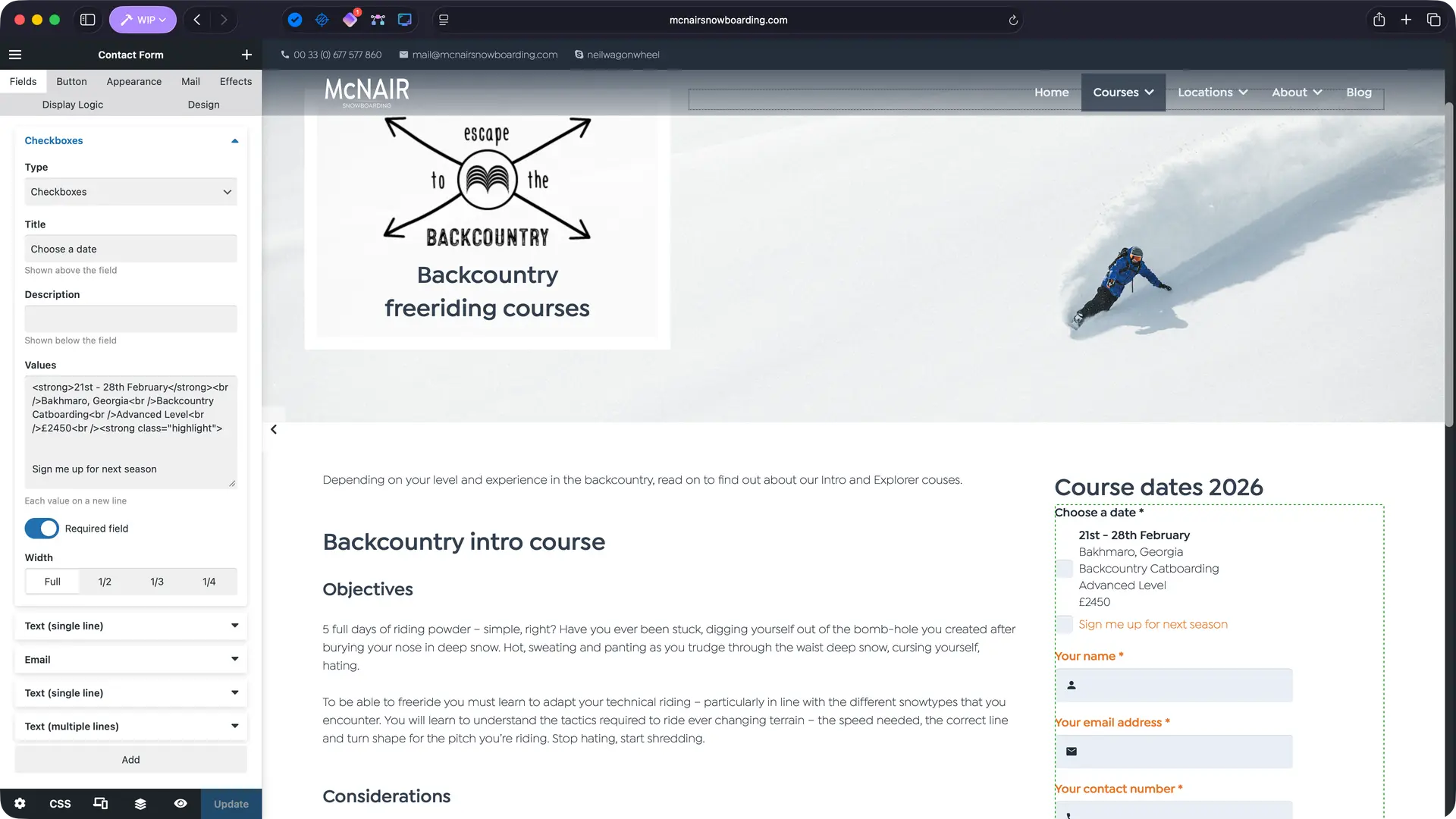Expand the Text (multiple lines) section

click(130, 726)
